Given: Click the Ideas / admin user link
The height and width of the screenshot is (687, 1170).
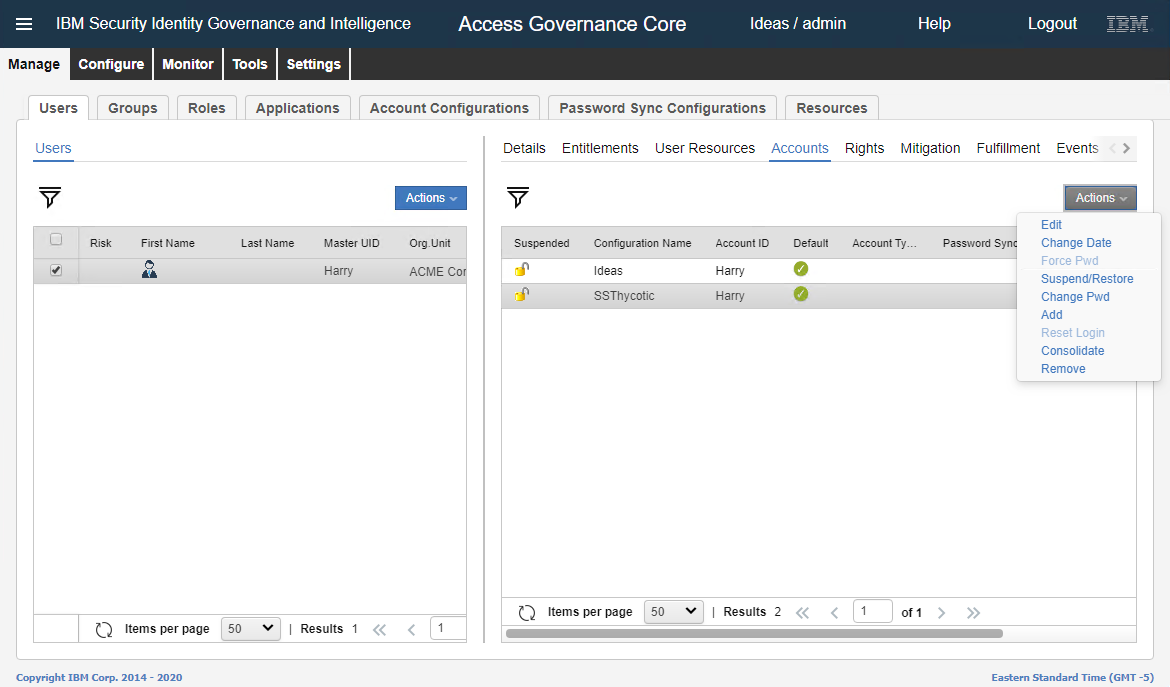Looking at the screenshot, I should click(798, 24).
